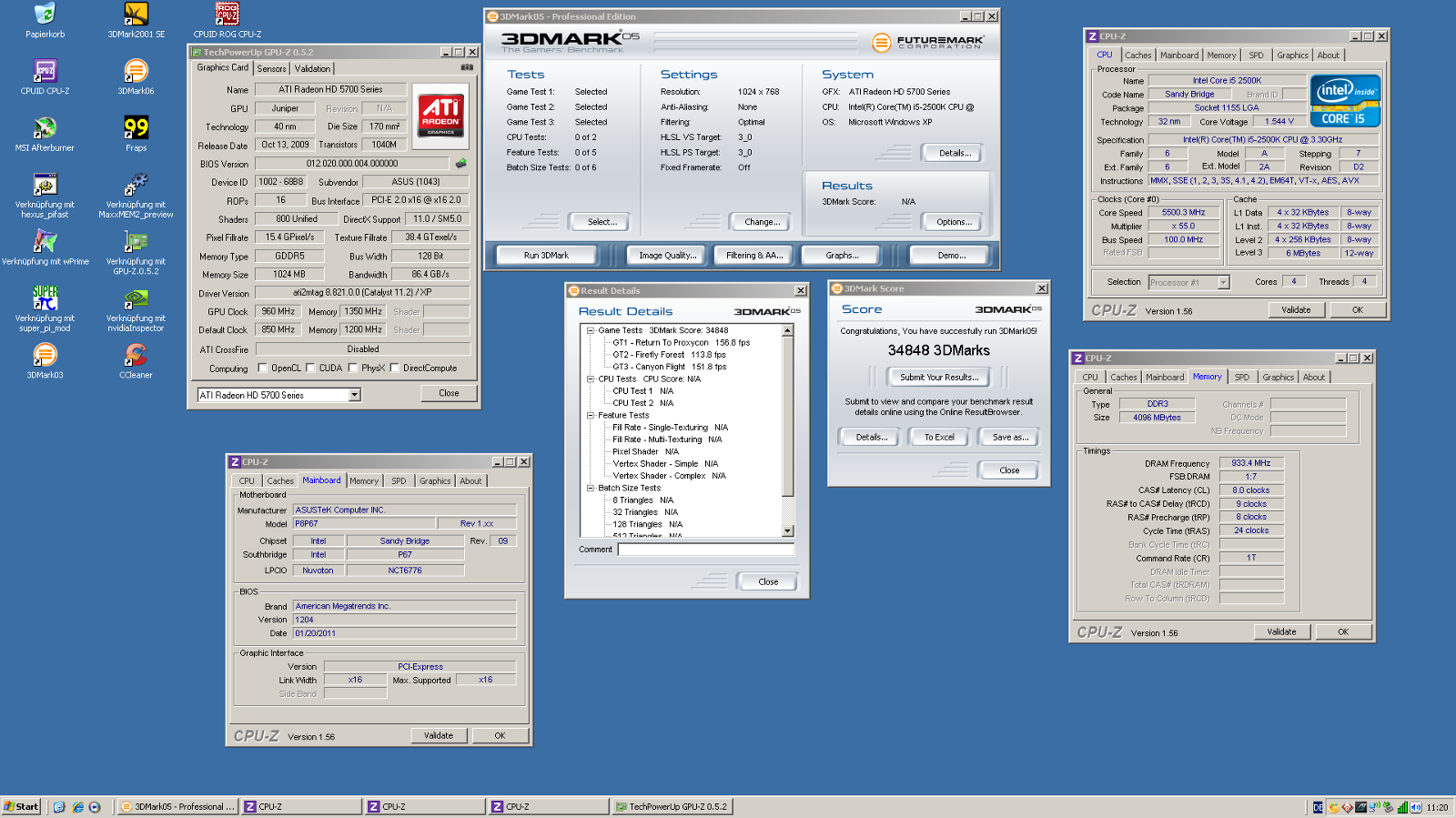Viewport: 1456px width, 818px height.
Task: Open the MaxxMEM2_preview desktop shortcut
Action: 136,195
